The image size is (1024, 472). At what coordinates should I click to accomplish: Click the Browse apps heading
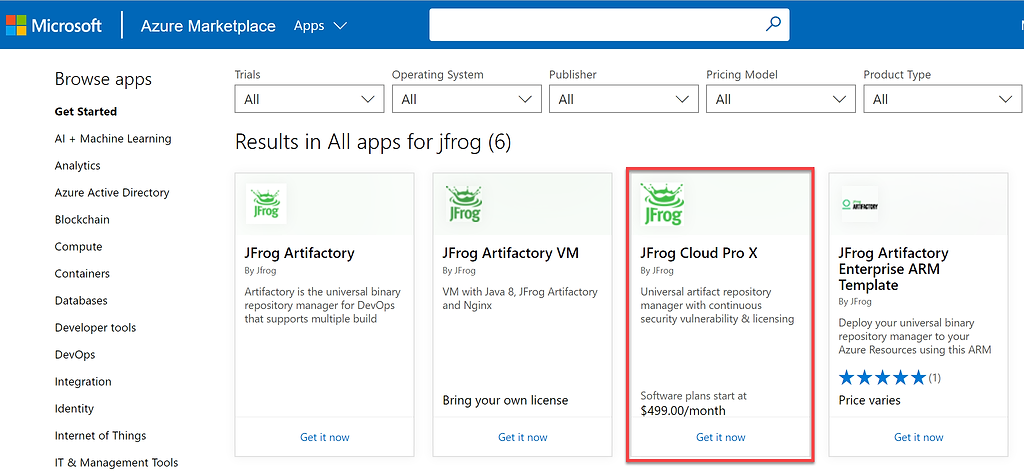103,79
